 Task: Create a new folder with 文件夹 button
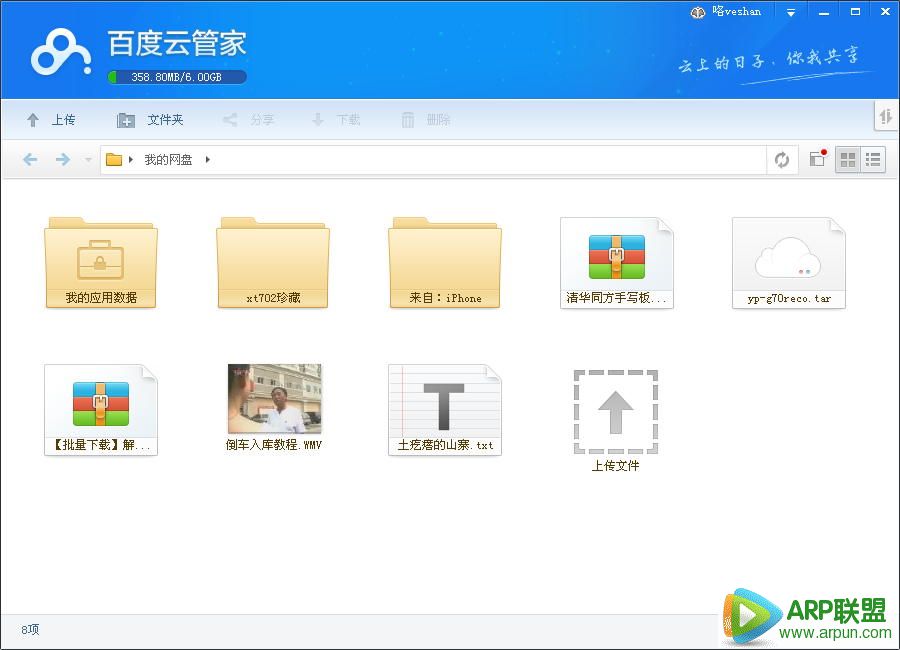[150, 119]
